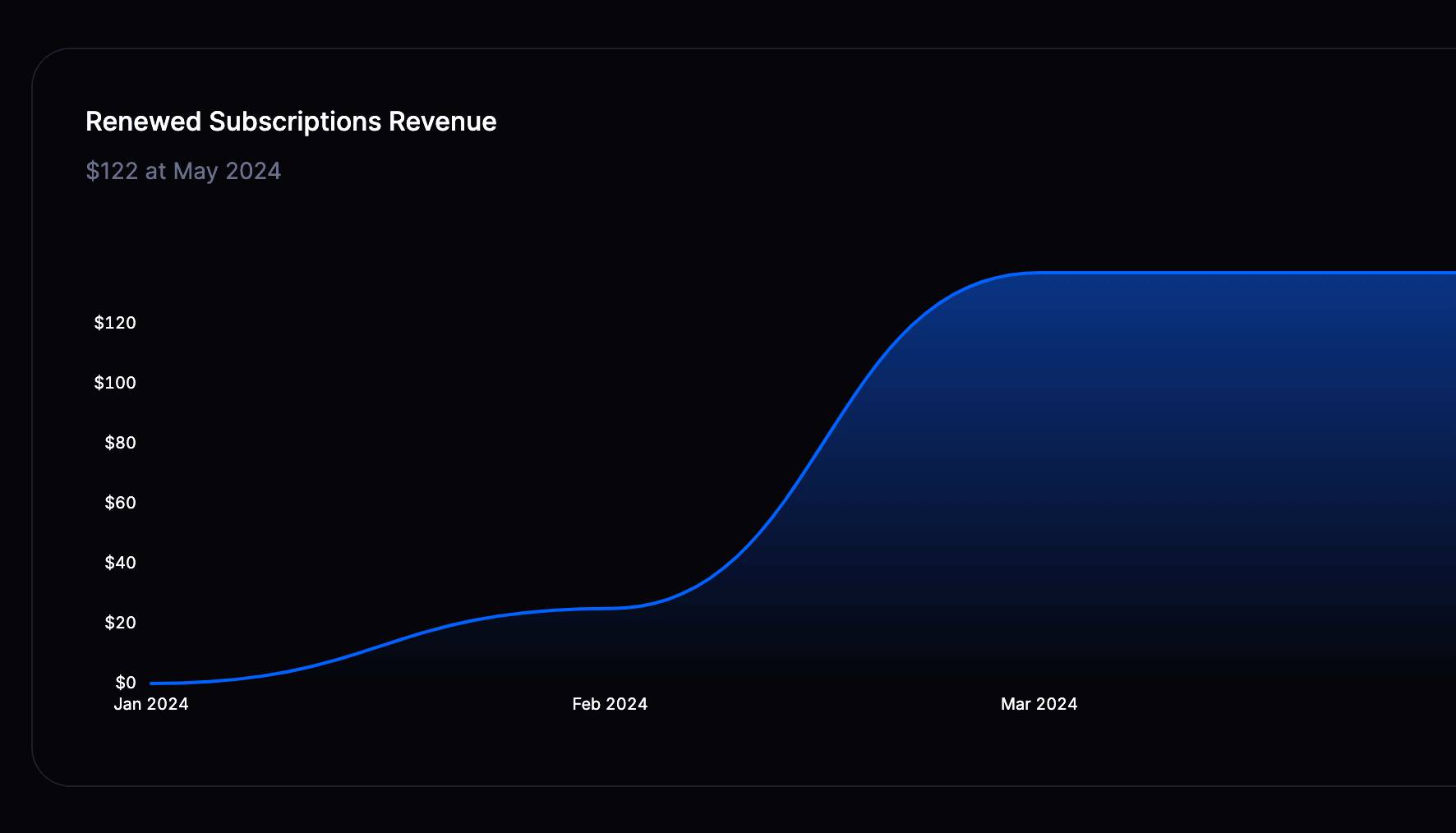Click the $120 y-axis label
This screenshot has width=1456, height=833.
click(116, 323)
